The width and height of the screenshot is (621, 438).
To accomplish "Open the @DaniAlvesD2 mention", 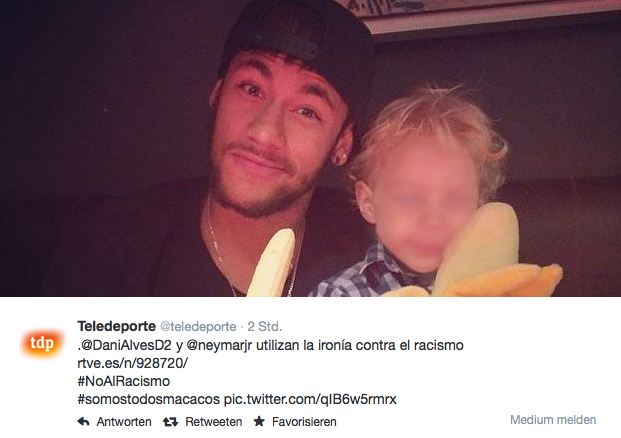I will coord(126,345).
